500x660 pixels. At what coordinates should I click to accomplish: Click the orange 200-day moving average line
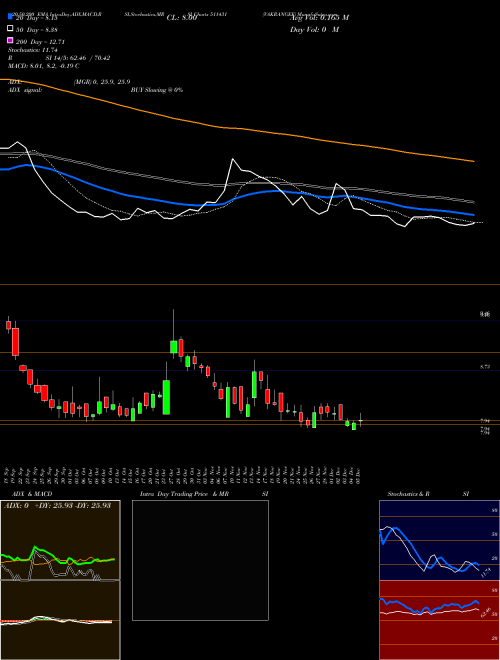click(236, 128)
